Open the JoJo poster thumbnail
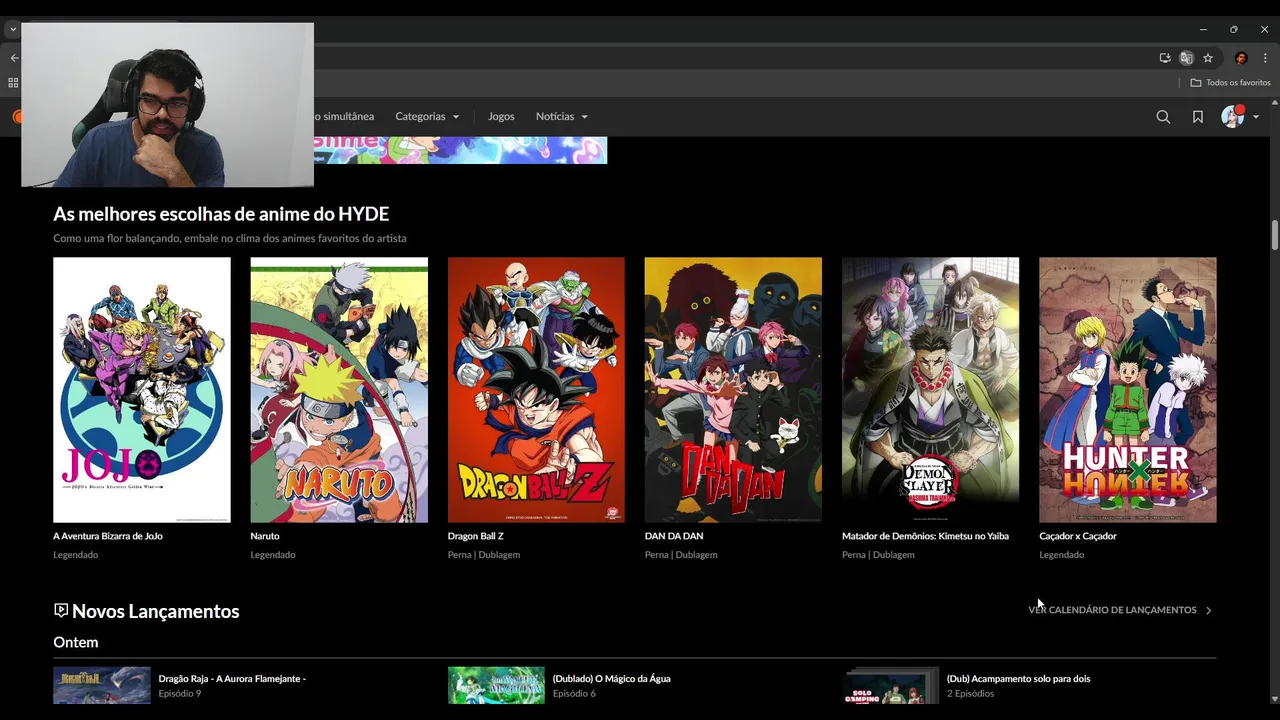 (x=142, y=390)
